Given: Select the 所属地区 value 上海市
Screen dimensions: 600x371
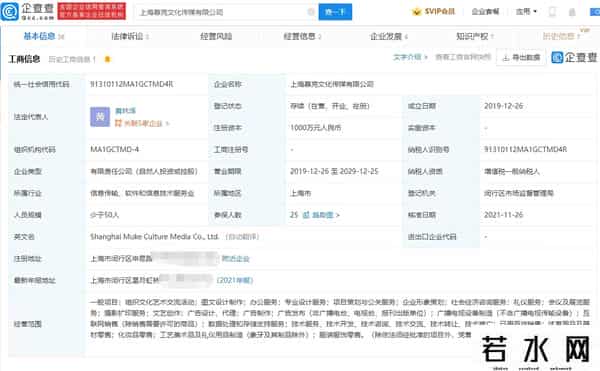Looking at the screenshot, I should click(300, 193).
